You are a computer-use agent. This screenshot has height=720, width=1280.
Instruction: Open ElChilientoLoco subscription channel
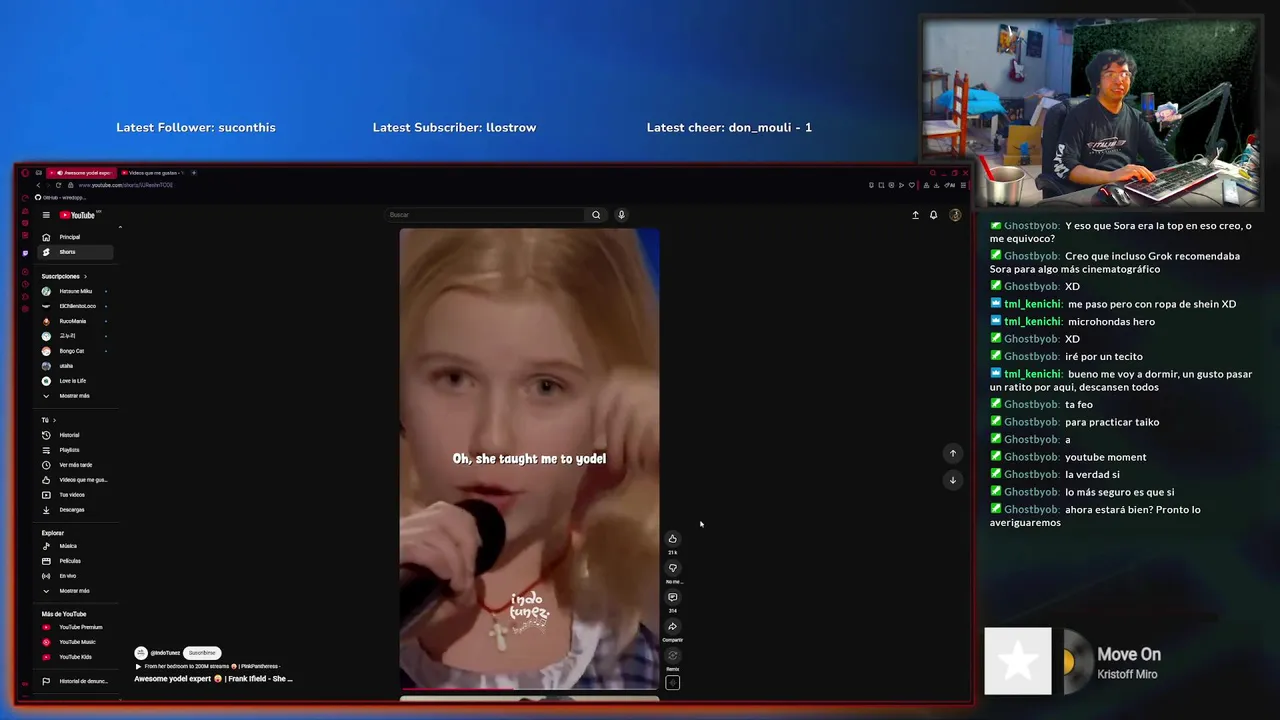tap(75, 306)
